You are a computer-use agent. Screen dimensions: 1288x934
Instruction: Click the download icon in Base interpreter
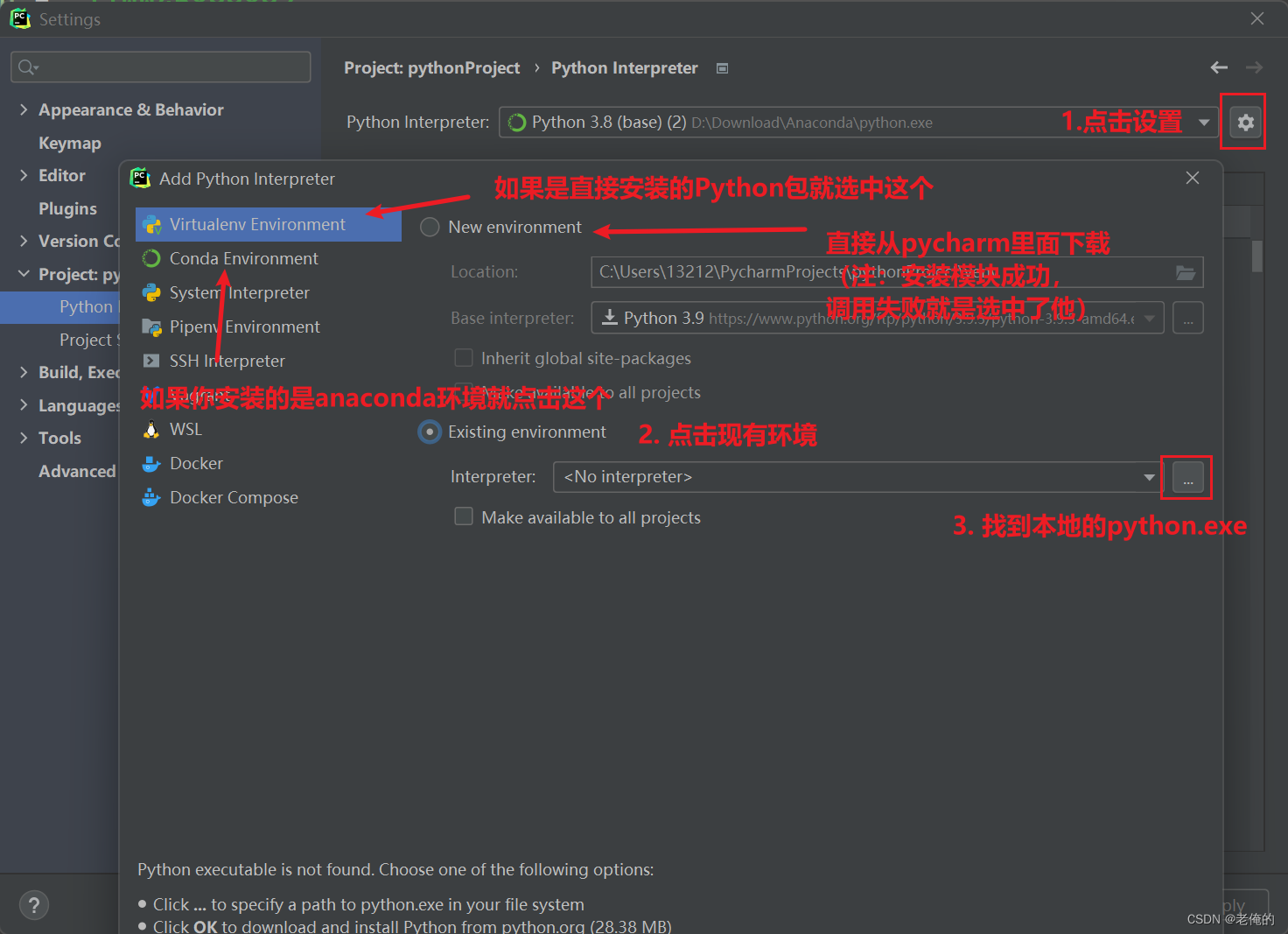click(610, 317)
